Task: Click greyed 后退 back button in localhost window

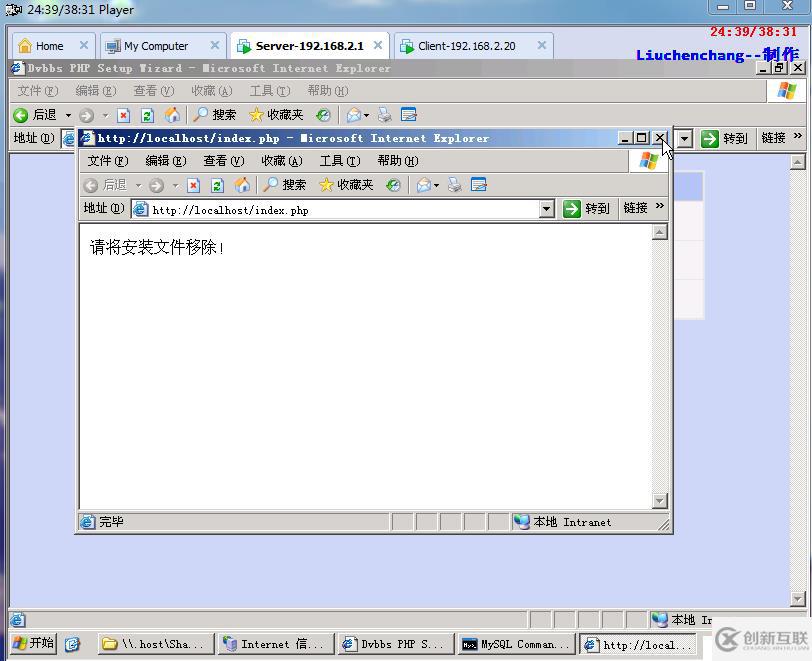Action: click(x=105, y=185)
